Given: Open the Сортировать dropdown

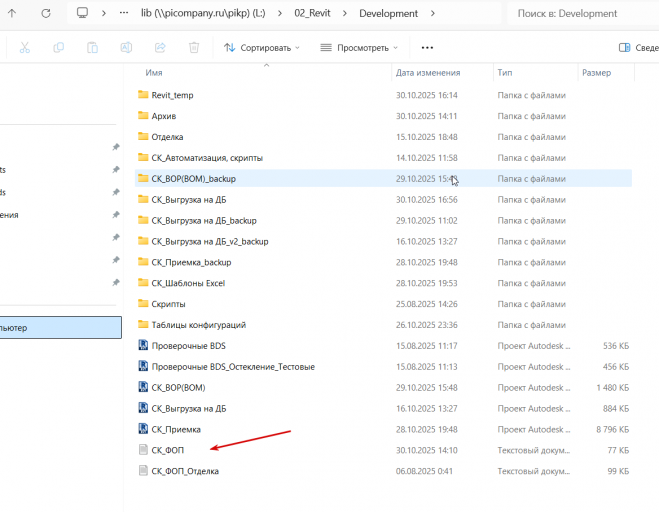Looking at the screenshot, I should [262, 48].
